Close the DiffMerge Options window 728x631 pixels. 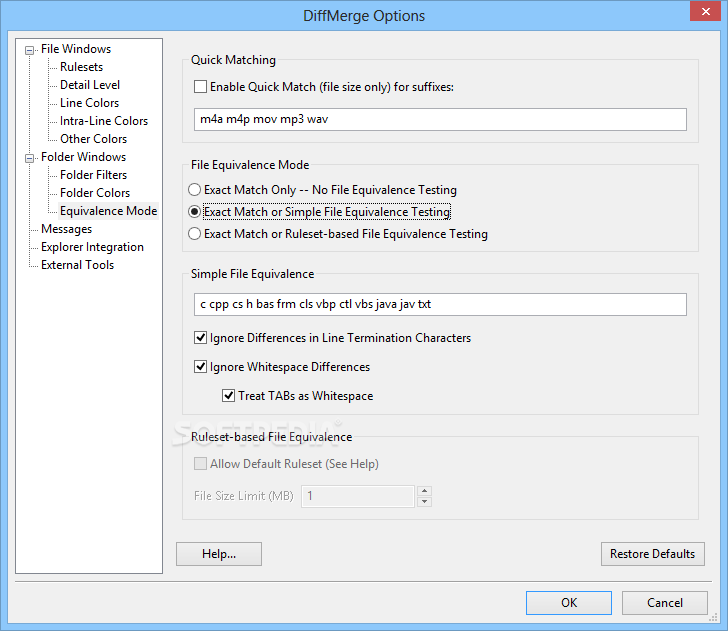coord(705,12)
